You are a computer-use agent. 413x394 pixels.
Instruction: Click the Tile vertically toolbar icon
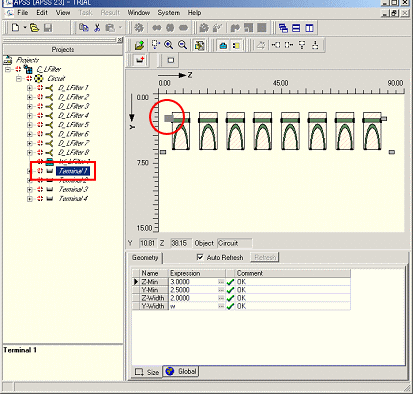pyautogui.click(x=309, y=28)
